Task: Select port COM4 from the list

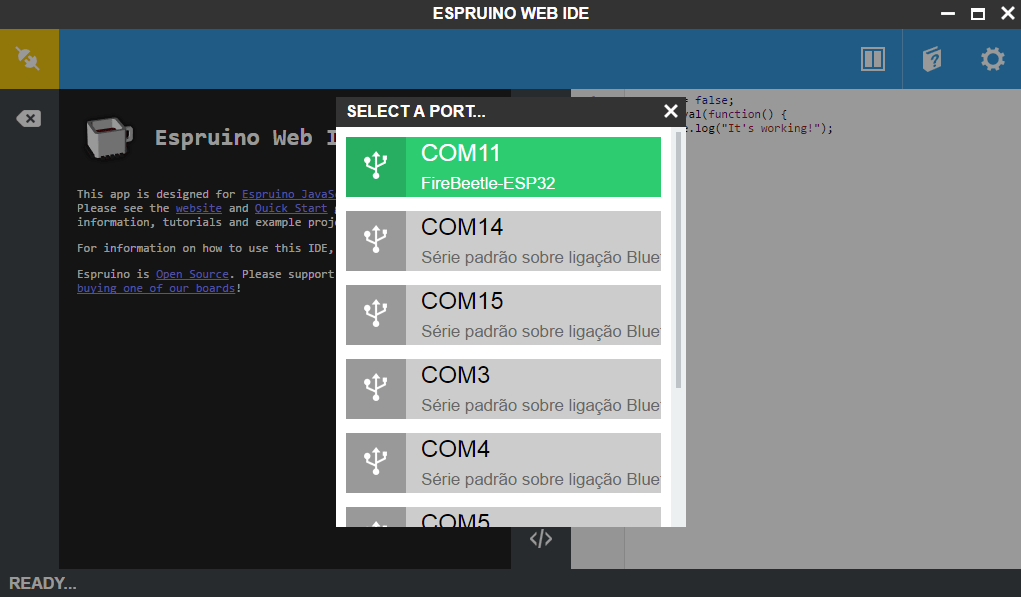Action: pyautogui.click(x=503, y=462)
